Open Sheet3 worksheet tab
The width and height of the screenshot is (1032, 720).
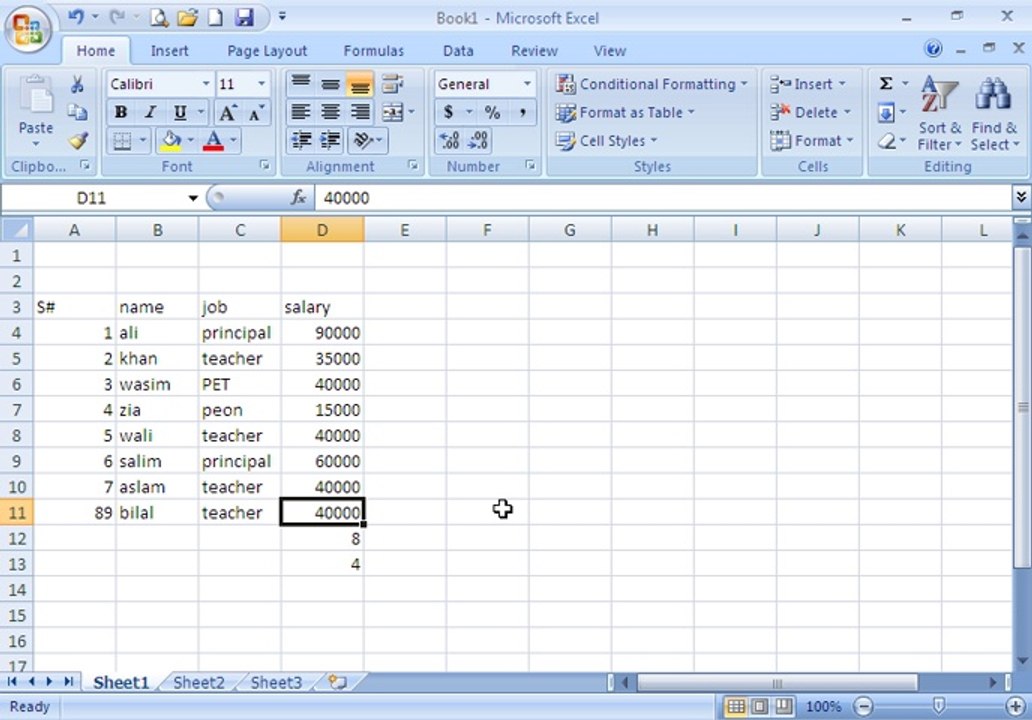tap(276, 682)
